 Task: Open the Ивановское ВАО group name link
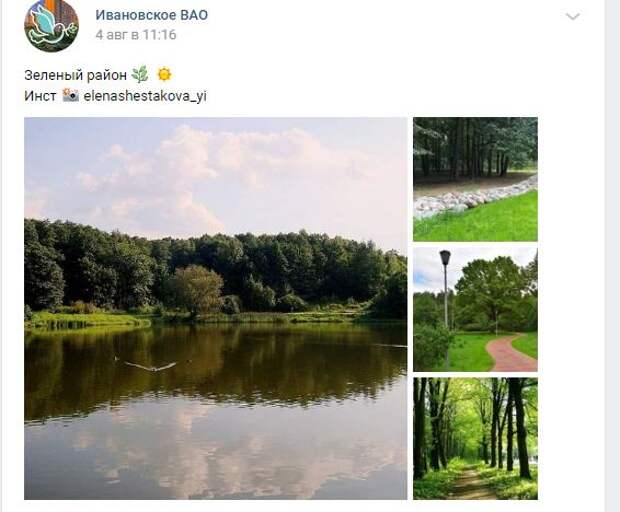pos(151,15)
